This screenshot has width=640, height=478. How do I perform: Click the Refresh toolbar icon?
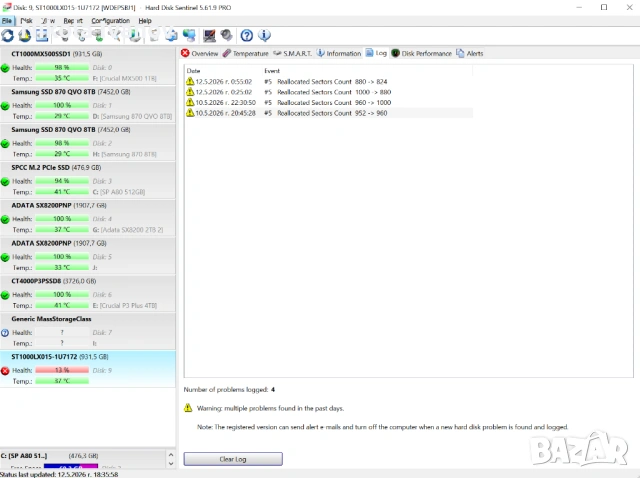coord(8,36)
